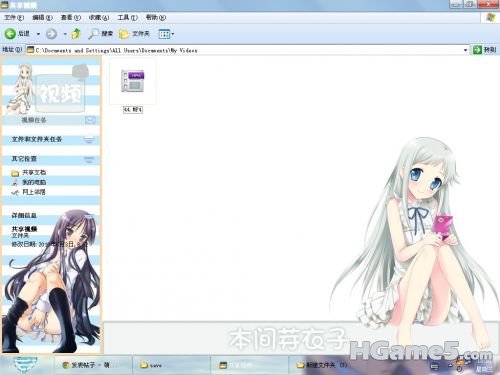Open the 帮助 (Help) menu
500x375 pixels.
(x=156, y=17)
